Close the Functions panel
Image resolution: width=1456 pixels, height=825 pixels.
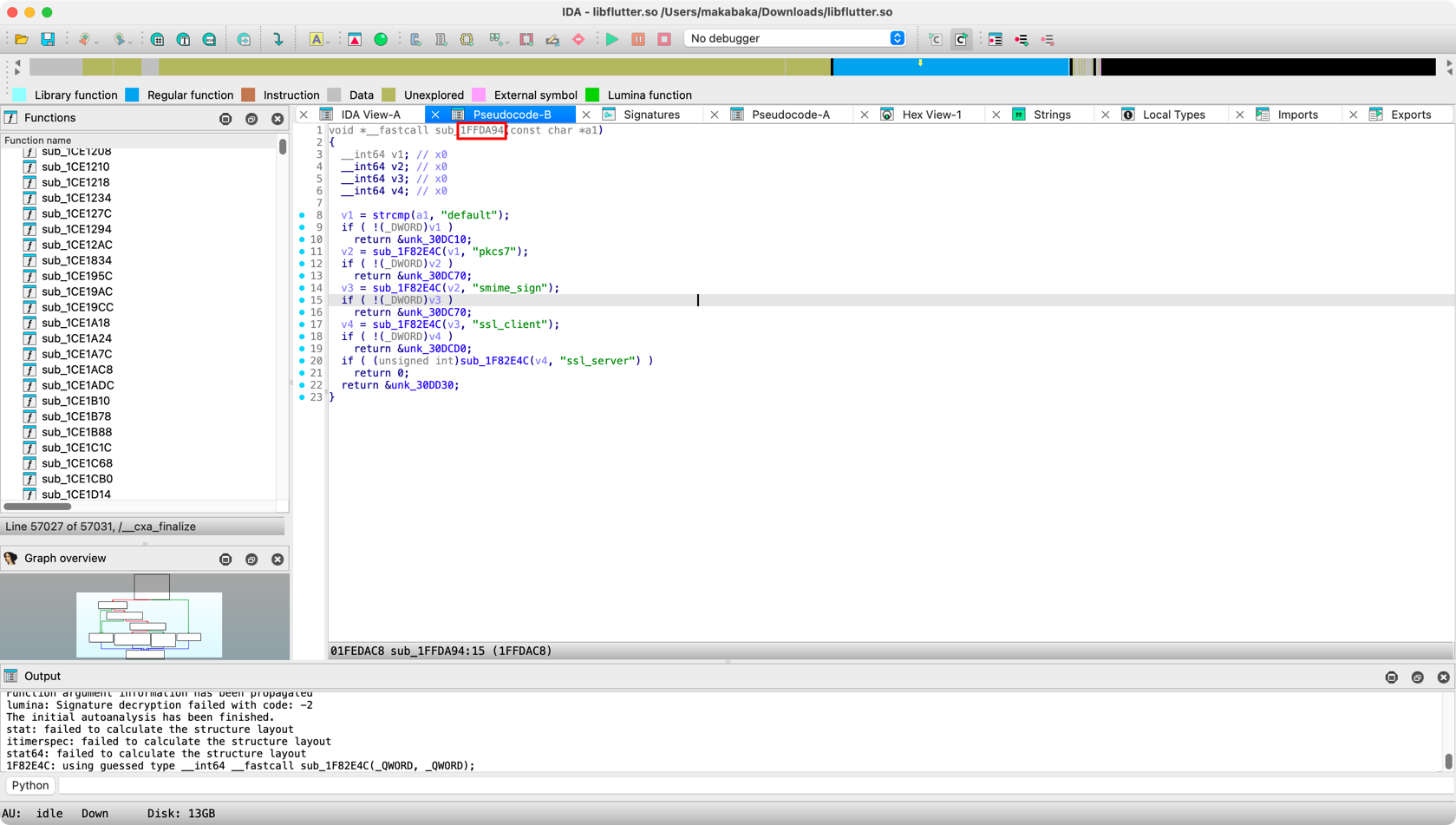277,119
